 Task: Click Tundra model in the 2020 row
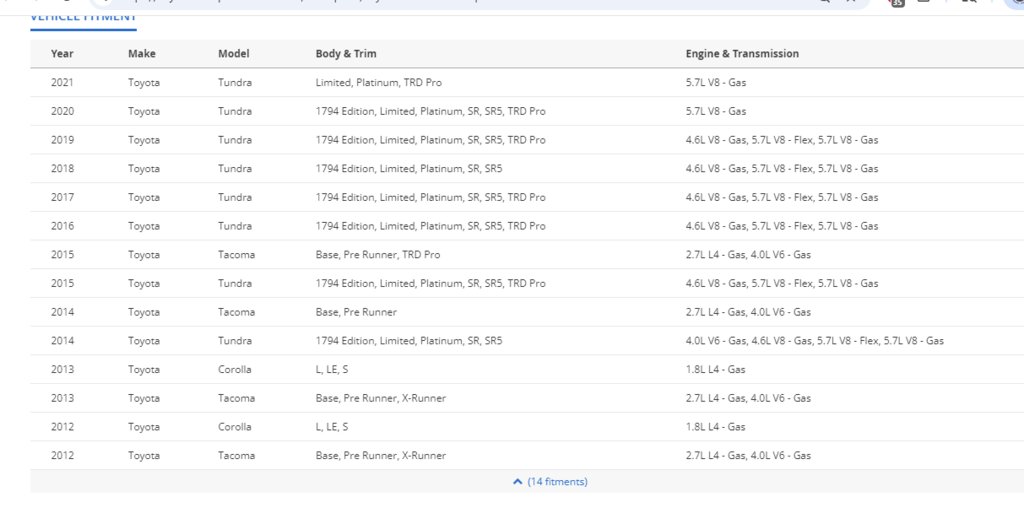(x=235, y=112)
